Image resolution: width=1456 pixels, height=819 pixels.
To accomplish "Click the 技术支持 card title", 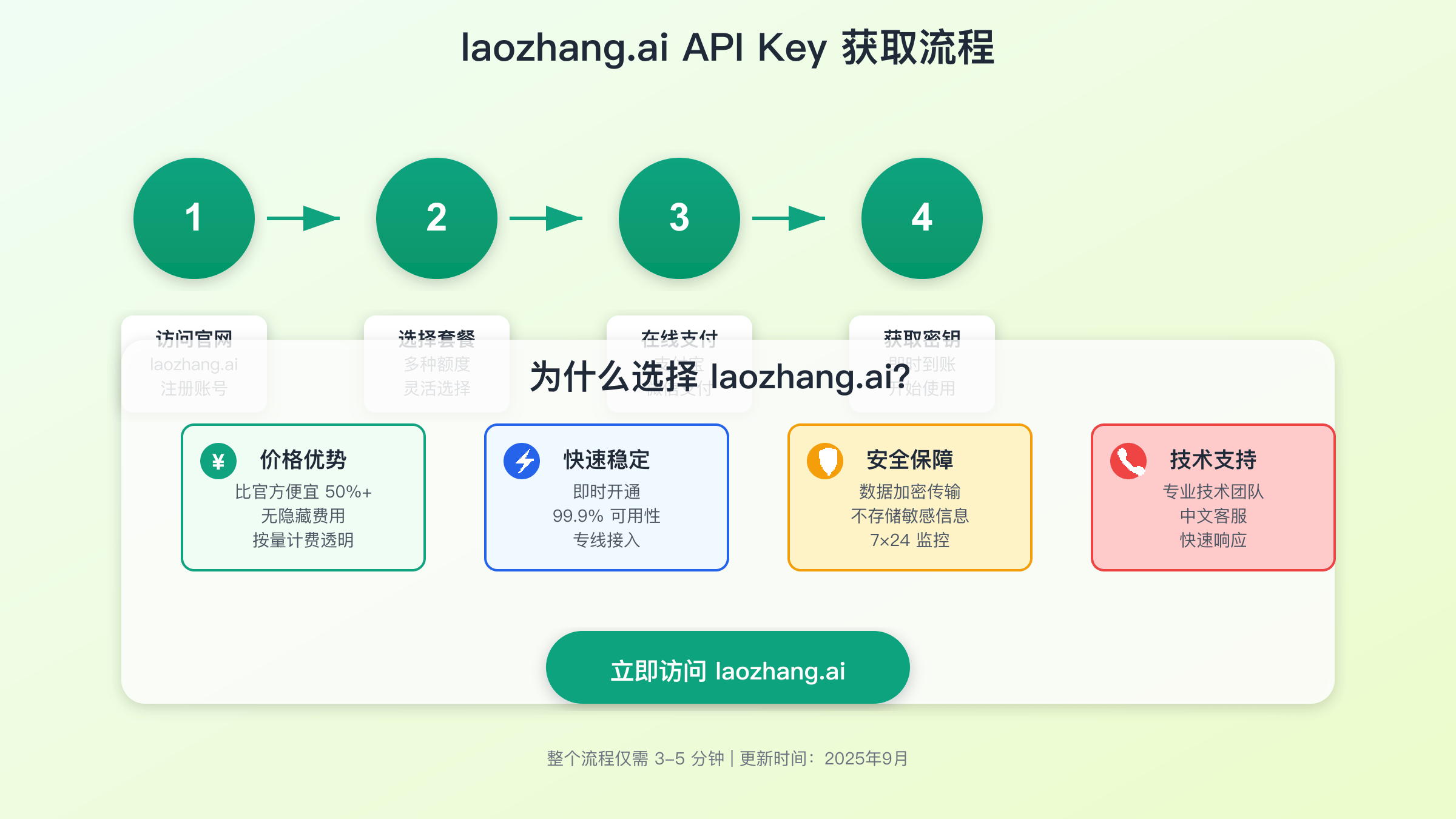I will pos(1213,460).
